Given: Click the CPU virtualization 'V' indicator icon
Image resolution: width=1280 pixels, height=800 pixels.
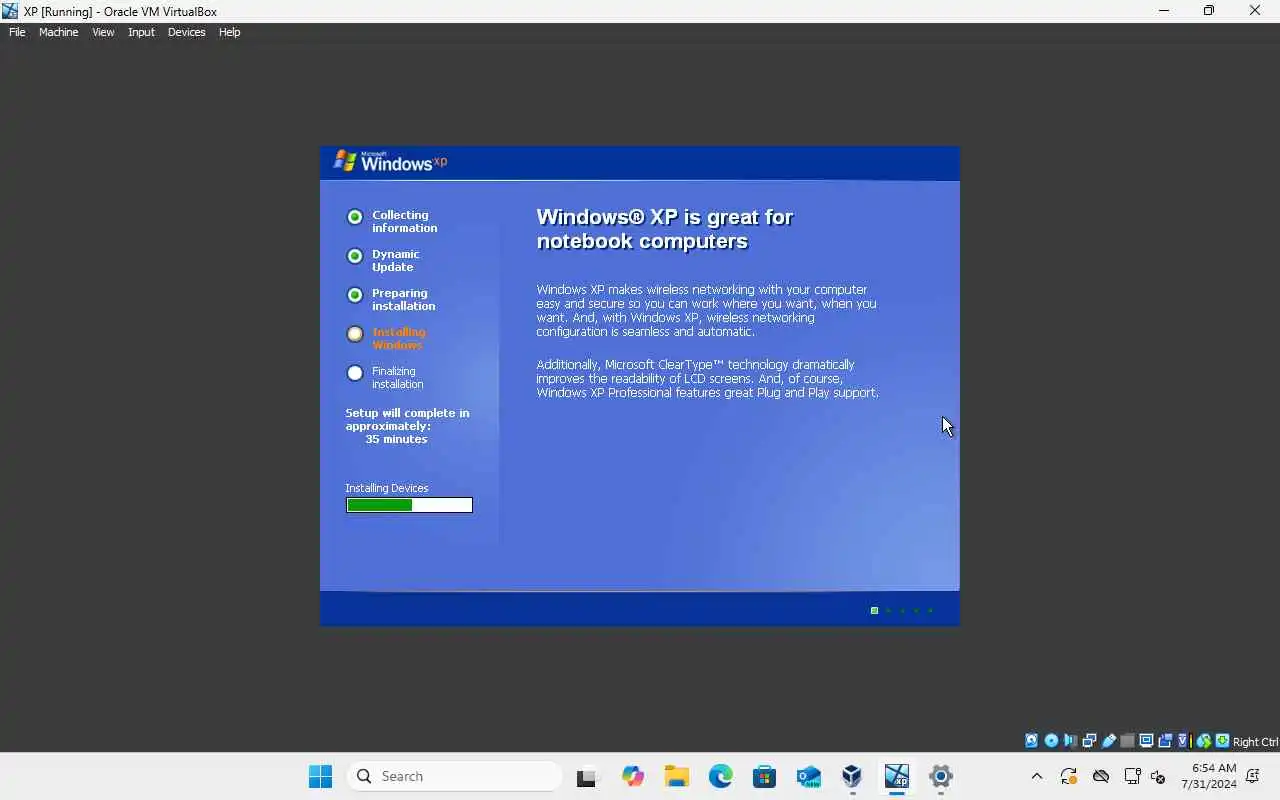Looking at the screenshot, I should point(1182,741).
